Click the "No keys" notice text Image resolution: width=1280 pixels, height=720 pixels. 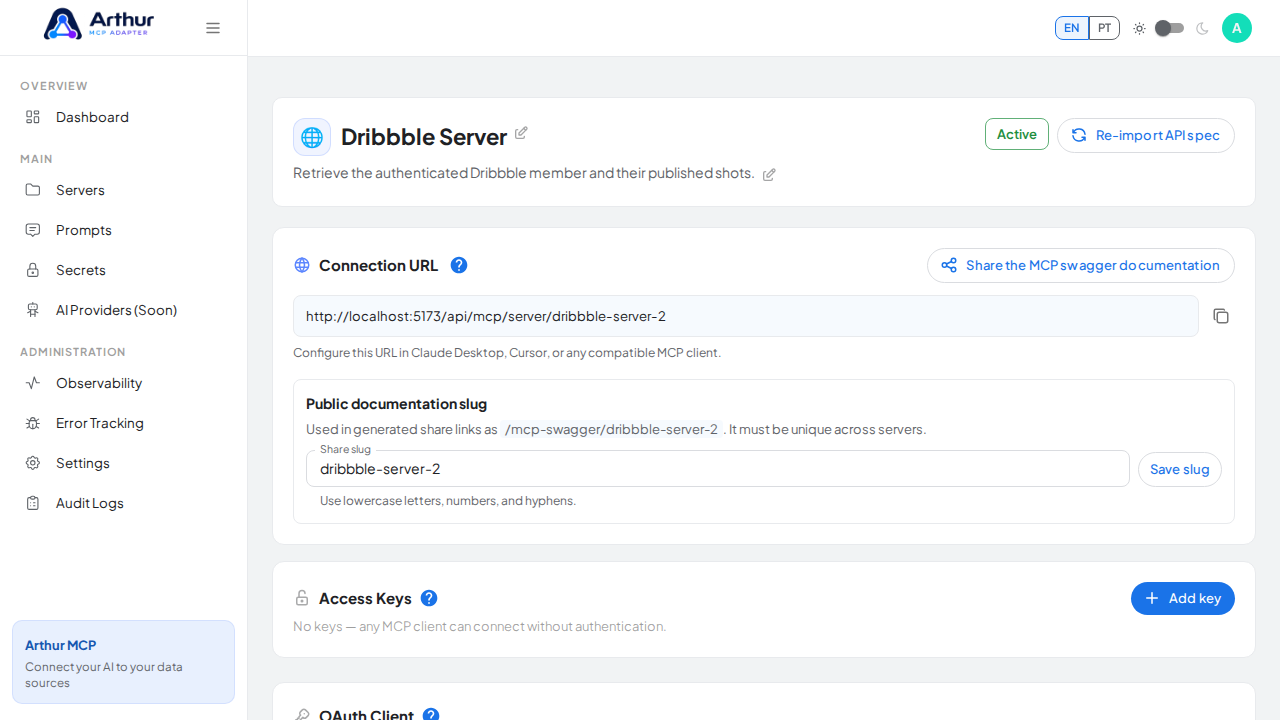click(x=480, y=626)
